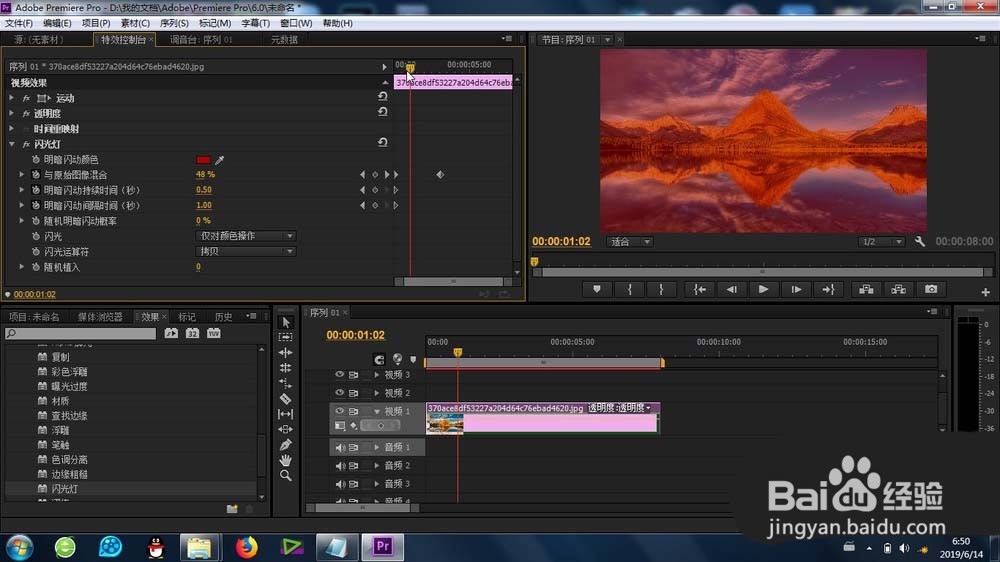This screenshot has width=1000, height=562.
Task: Go to In point
Action: click(x=700, y=290)
